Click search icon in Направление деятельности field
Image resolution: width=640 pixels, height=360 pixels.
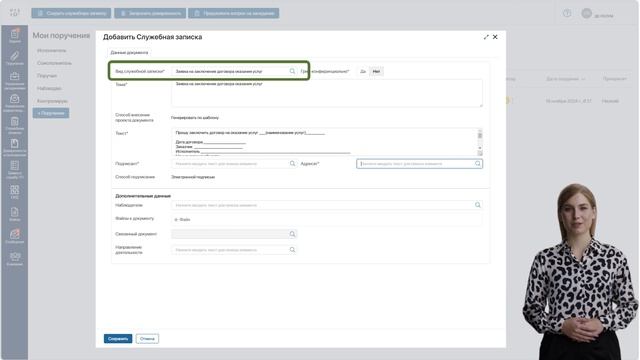[x=292, y=249]
